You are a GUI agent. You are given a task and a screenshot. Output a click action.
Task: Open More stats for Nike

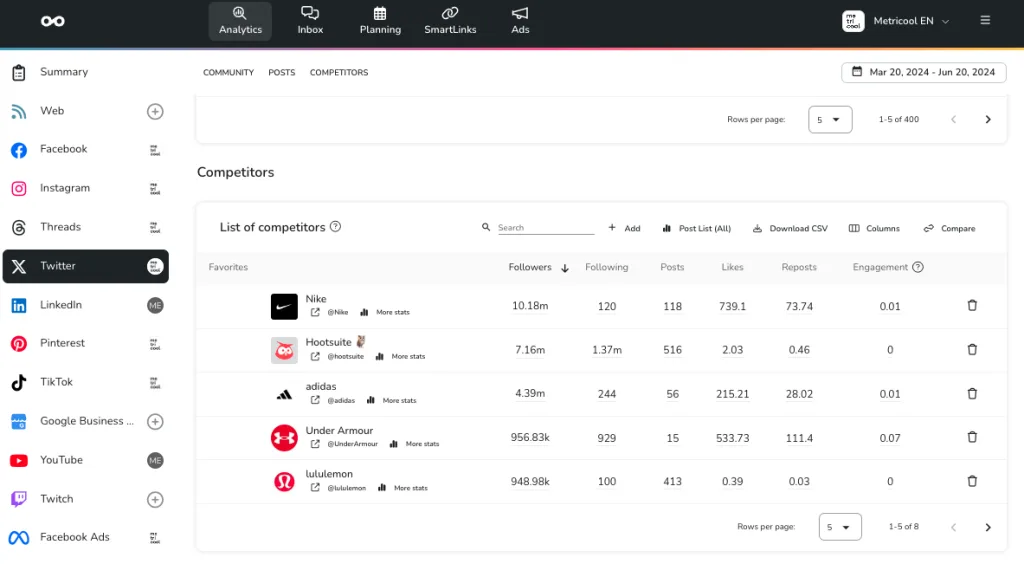[385, 312]
